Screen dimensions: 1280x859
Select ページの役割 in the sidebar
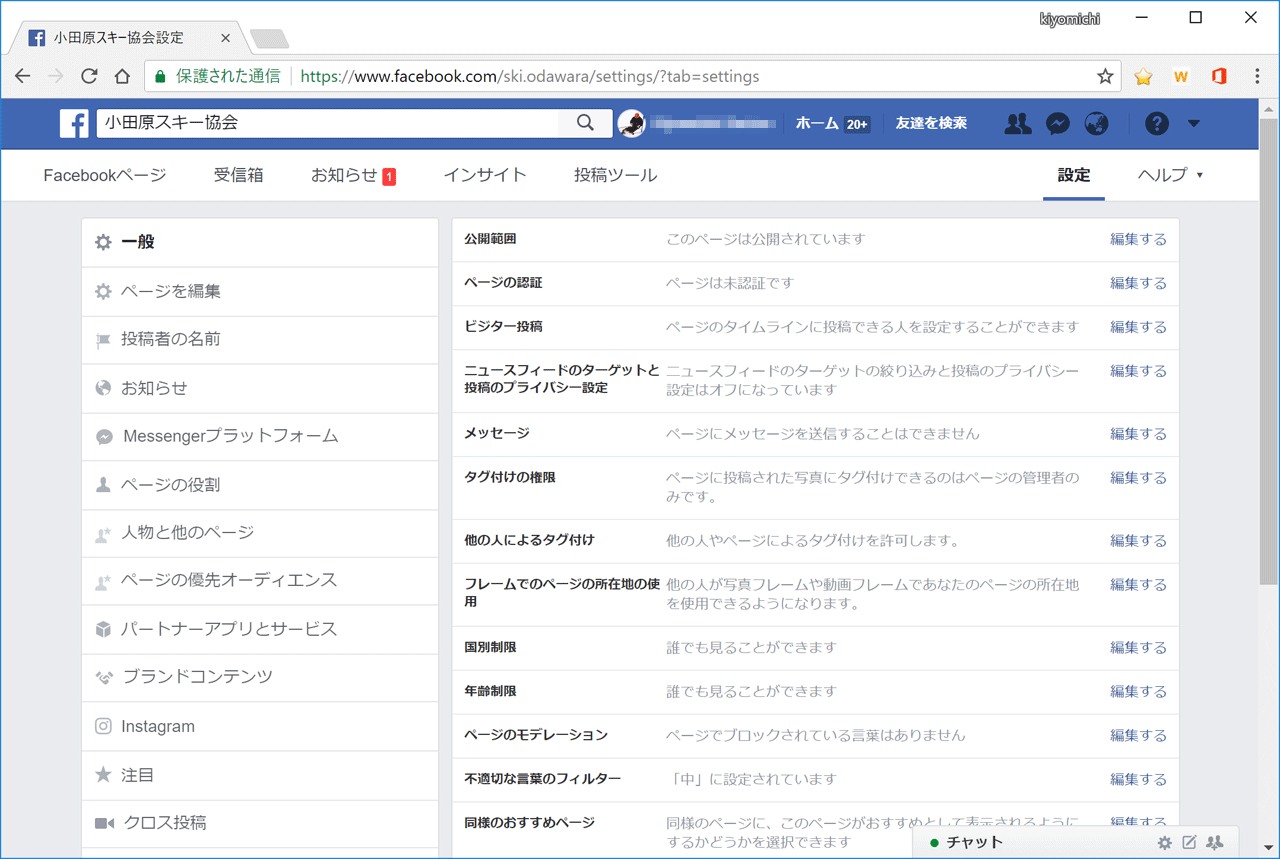pyautogui.click(x=260, y=484)
